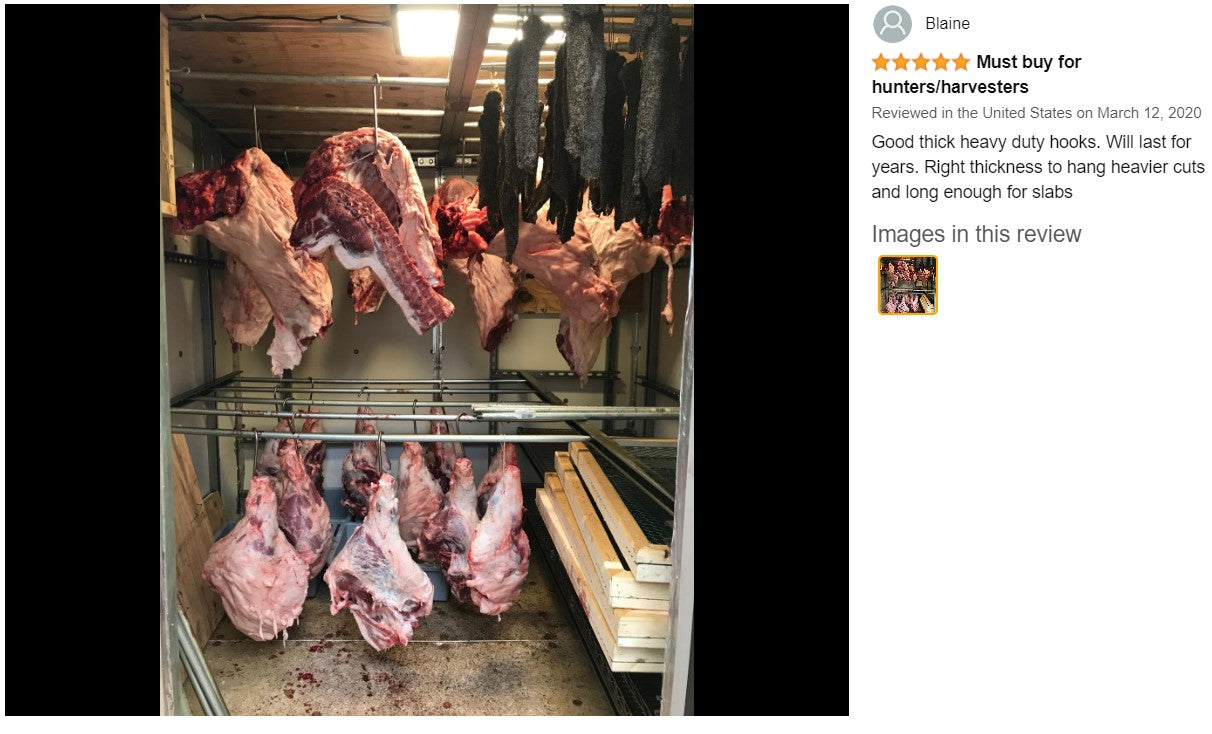Click the black area right of the photo
The width and height of the screenshot is (1212, 734).
tap(771, 360)
